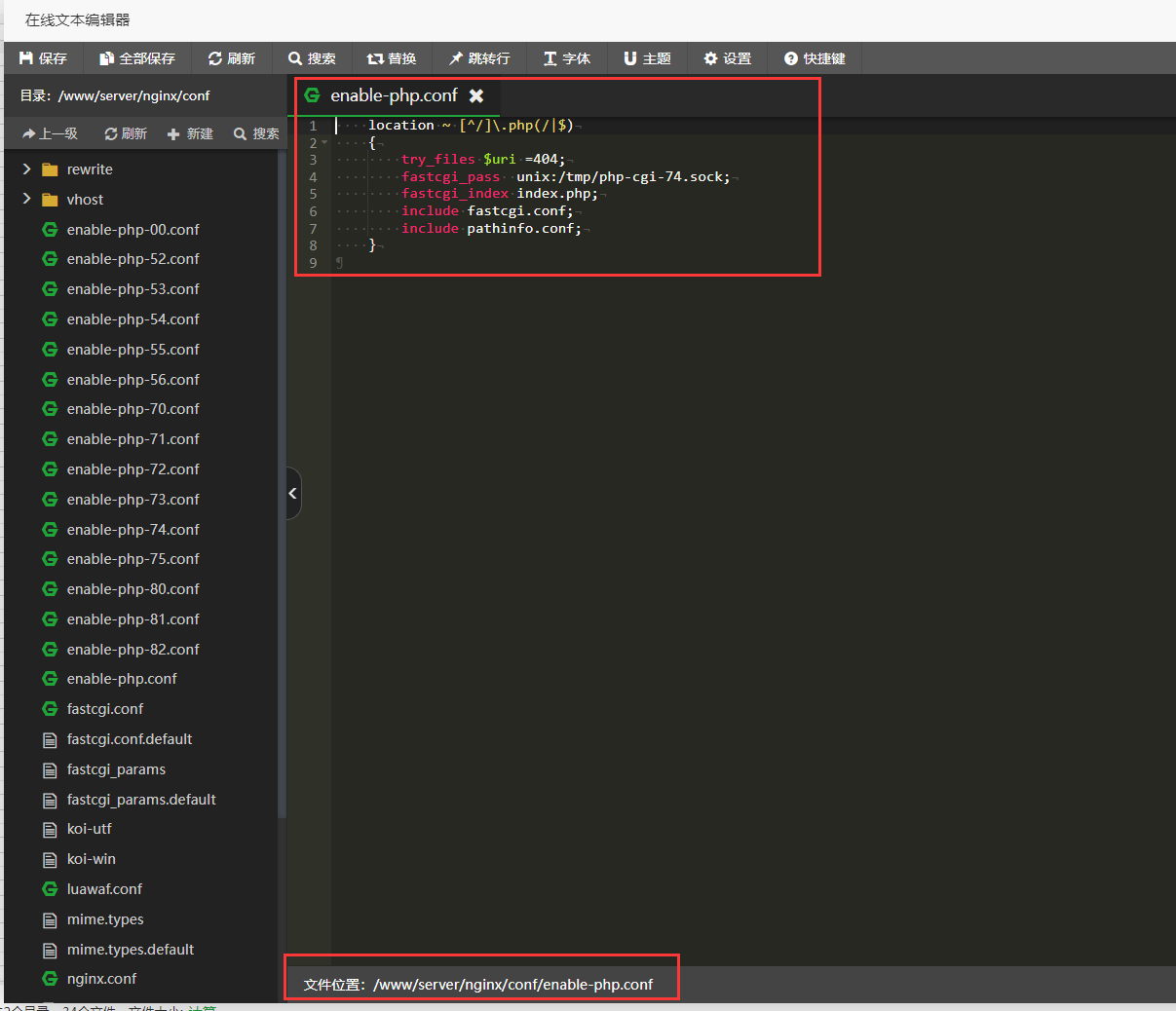Go up one directory level (上一级)
This screenshot has height=1011, width=1176.
51,133
